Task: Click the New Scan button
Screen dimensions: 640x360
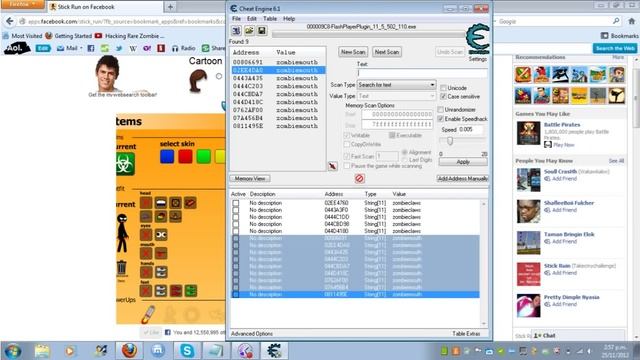Action: coord(353,52)
